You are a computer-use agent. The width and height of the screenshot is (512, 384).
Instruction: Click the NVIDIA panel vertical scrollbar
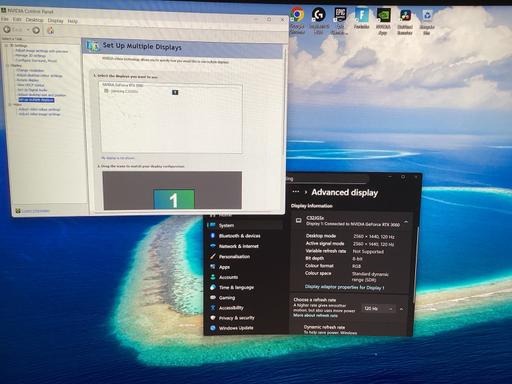click(285, 101)
